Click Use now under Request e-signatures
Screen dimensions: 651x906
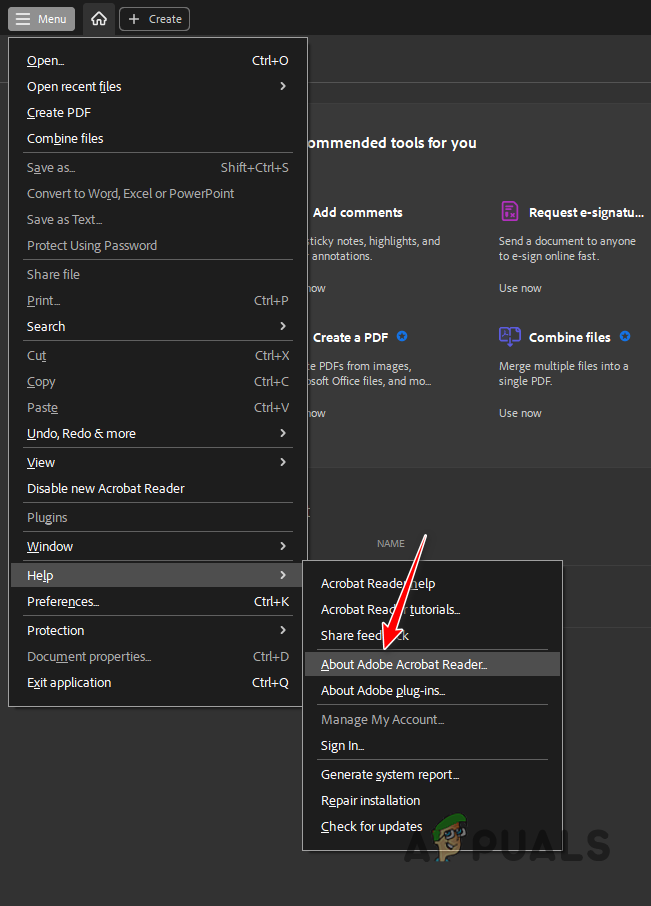(520, 288)
